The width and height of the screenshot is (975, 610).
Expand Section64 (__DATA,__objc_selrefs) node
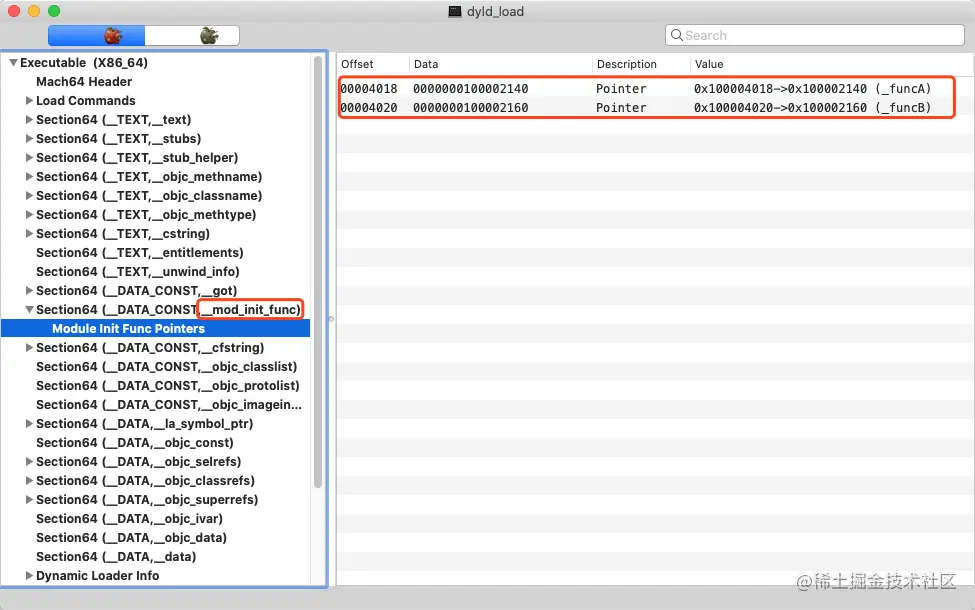[29, 461]
